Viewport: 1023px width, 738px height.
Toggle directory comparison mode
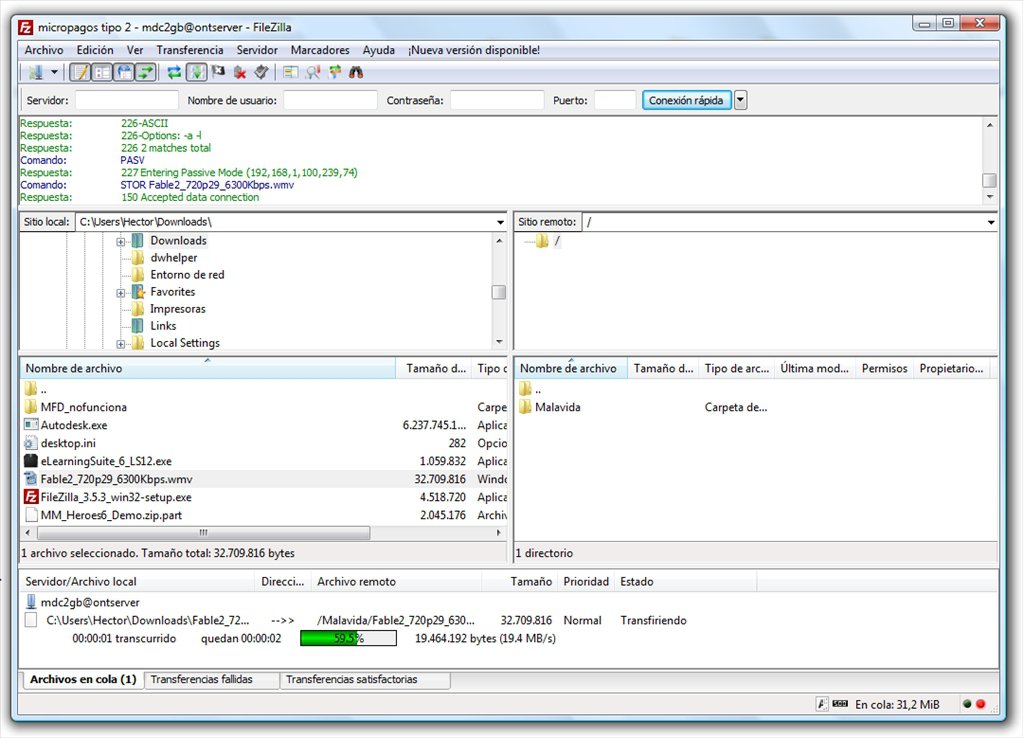point(290,72)
